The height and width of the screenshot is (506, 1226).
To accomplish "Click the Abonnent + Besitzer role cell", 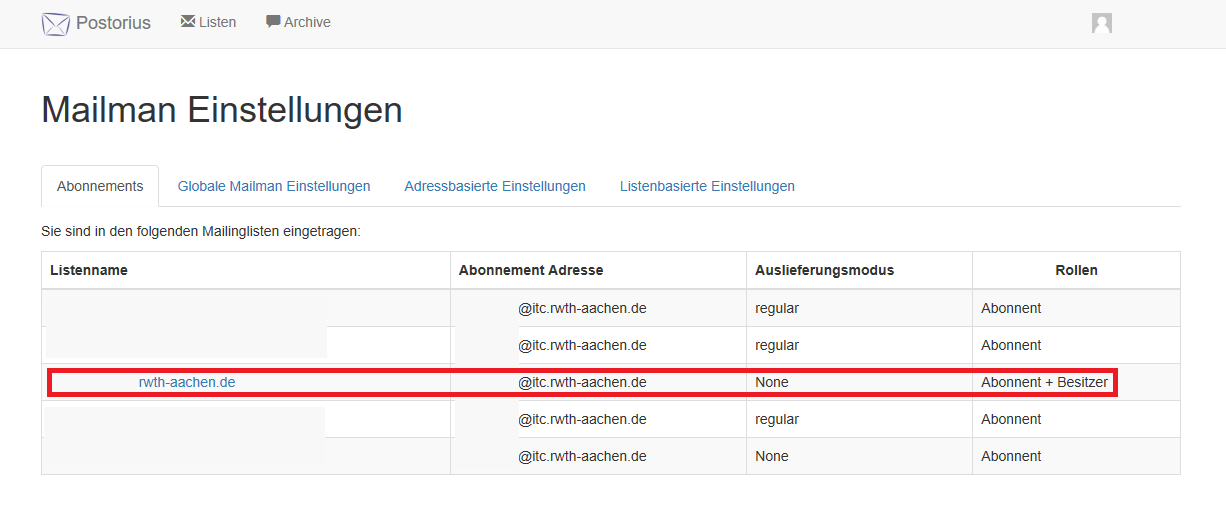I will click(x=1044, y=382).
